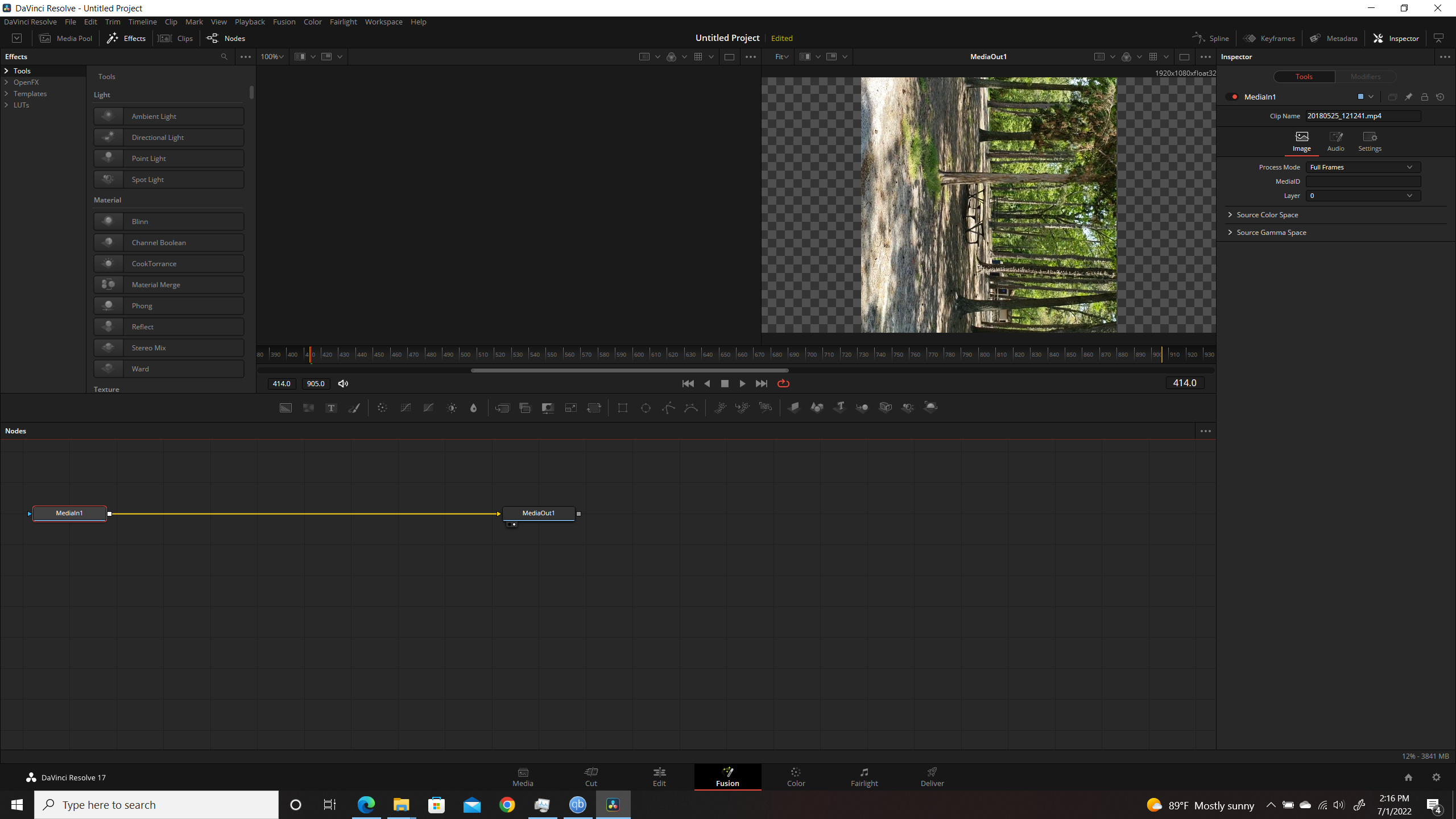Open the Workspace menu
This screenshot has width=1456, height=819.
coord(383,22)
